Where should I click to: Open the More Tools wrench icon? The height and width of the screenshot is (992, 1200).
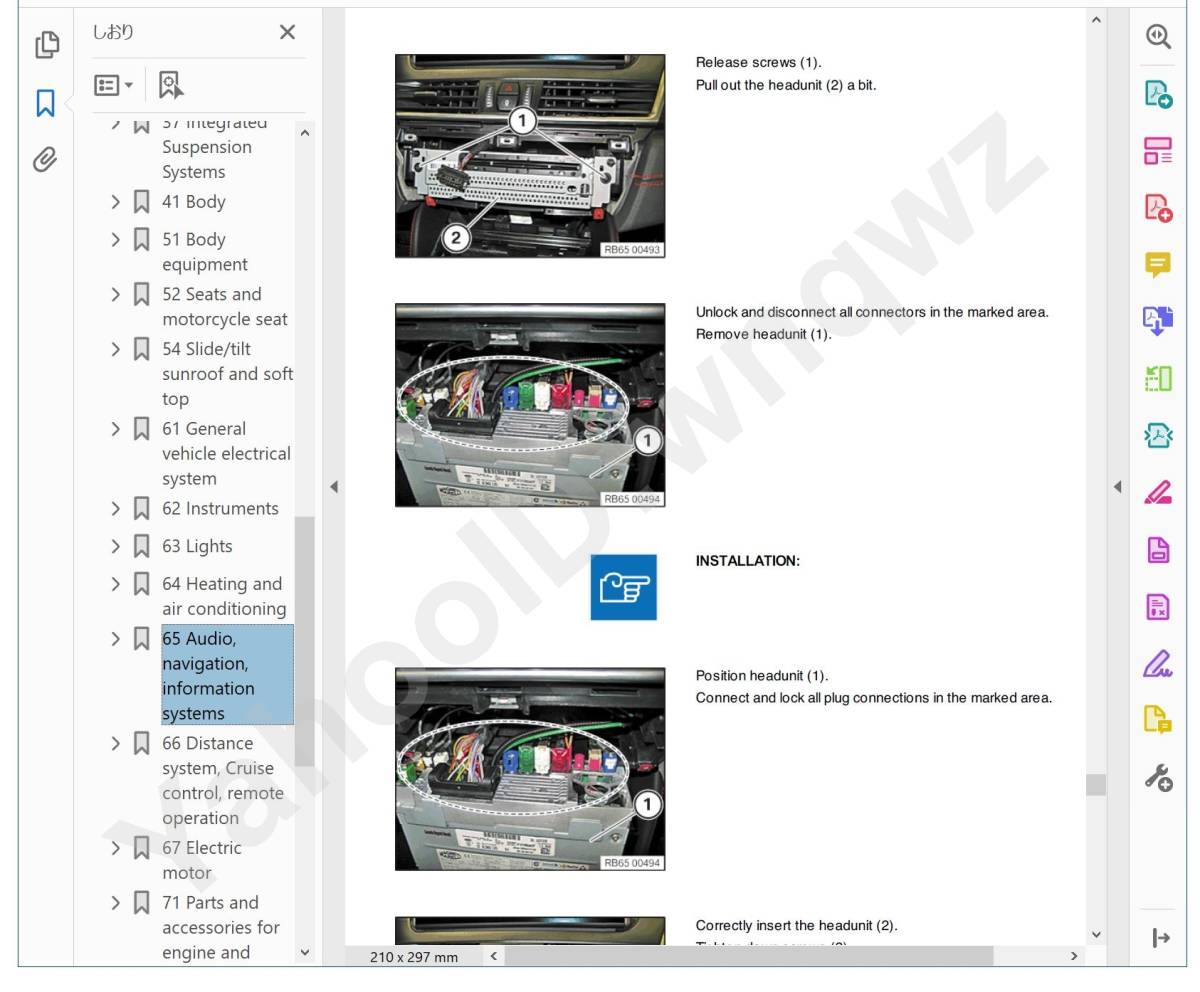click(1158, 777)
